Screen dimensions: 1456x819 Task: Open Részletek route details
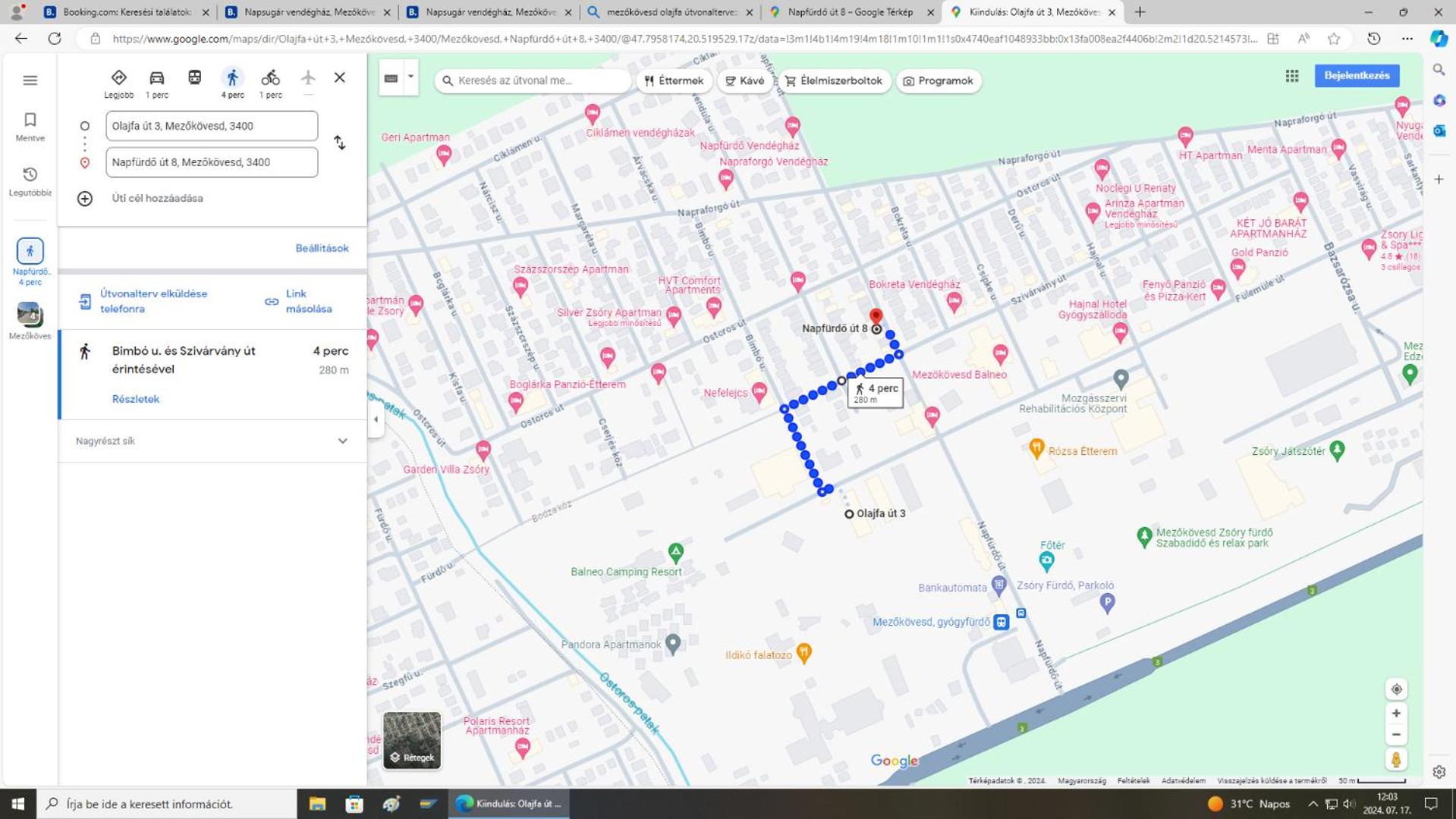coord(136,399)
